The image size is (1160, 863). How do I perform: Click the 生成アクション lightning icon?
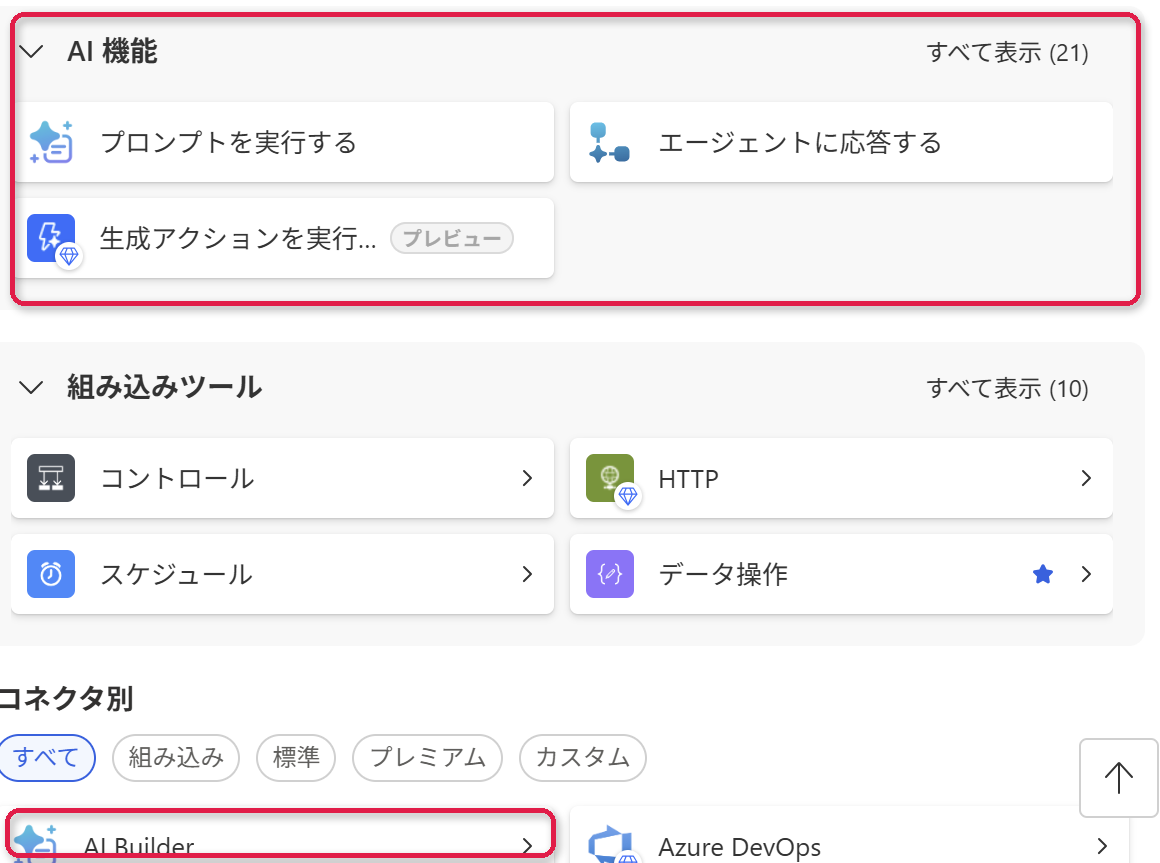tap(51, 238)
